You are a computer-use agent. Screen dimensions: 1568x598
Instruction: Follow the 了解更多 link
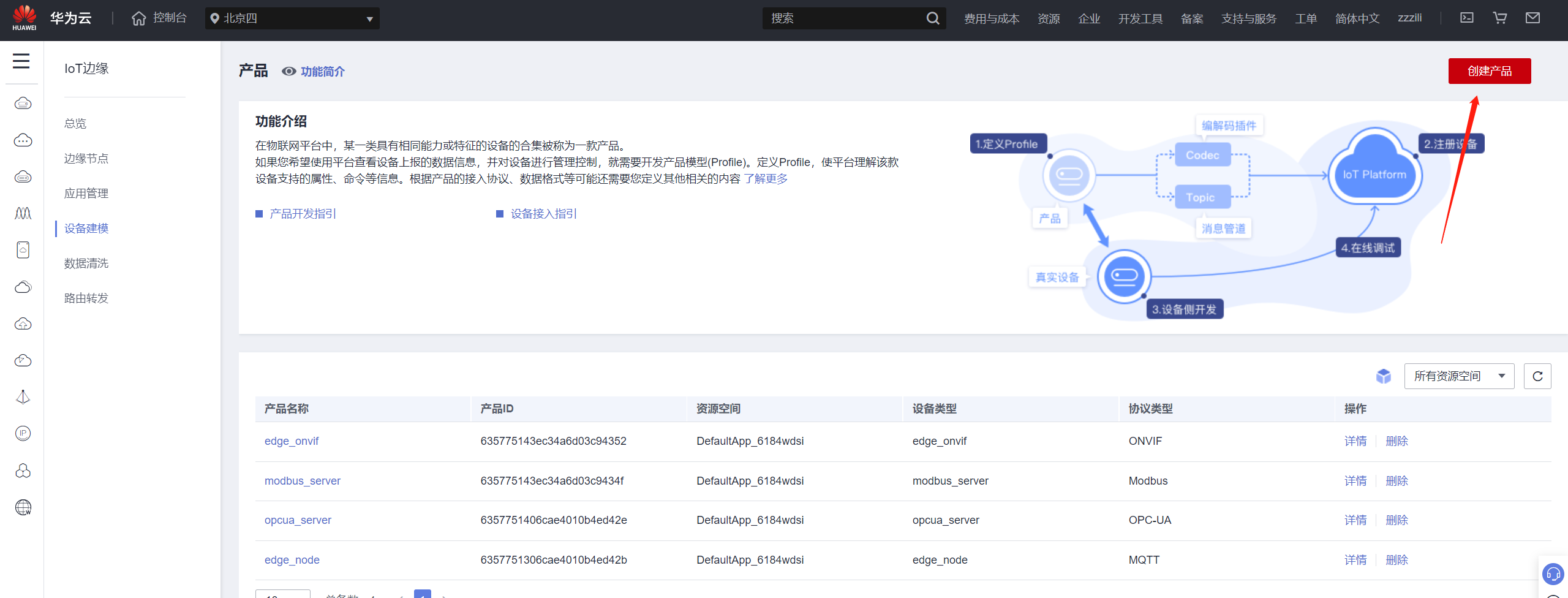pos(766,178)
